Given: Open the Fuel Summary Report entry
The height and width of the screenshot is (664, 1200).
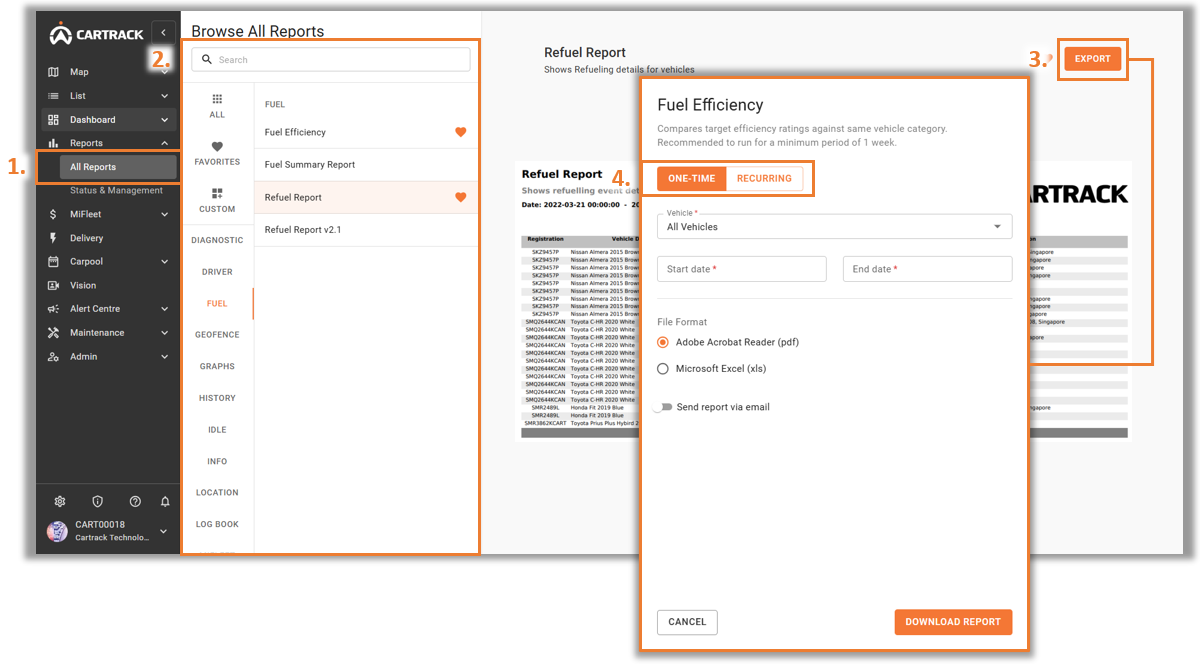Looking at the screenshot, I should tap(366, 165).
